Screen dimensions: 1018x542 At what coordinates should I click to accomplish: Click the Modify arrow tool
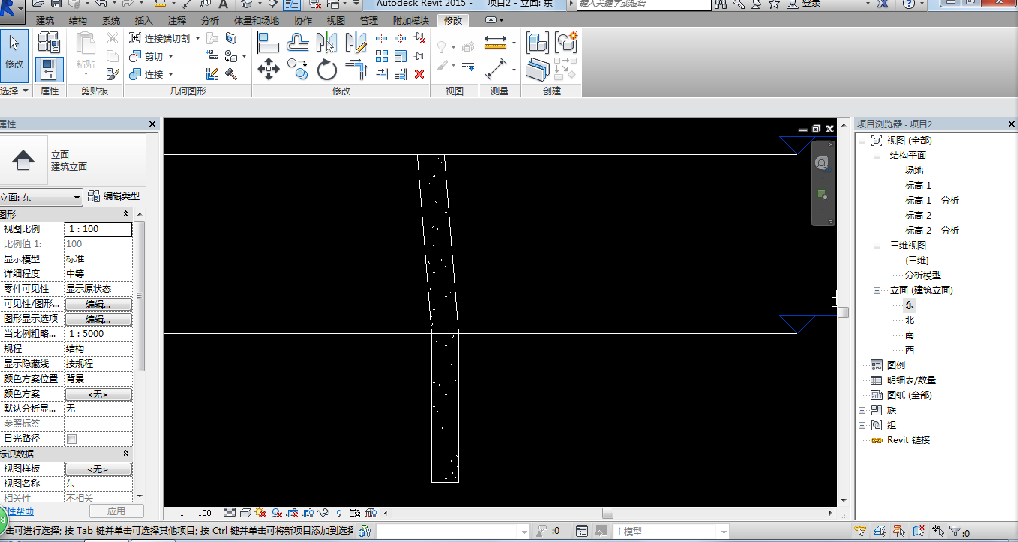[x=15, y=50]
